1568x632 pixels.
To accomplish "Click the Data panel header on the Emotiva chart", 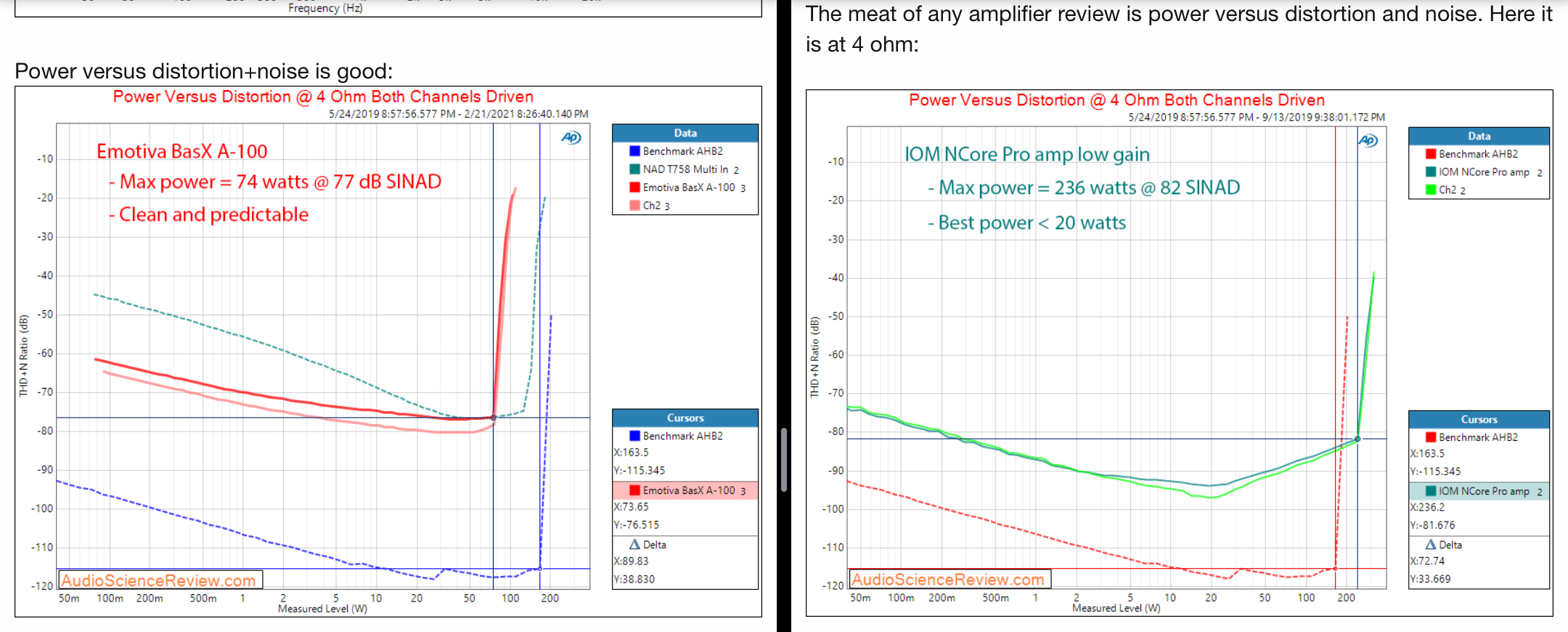I will click(x=685, y=133).
